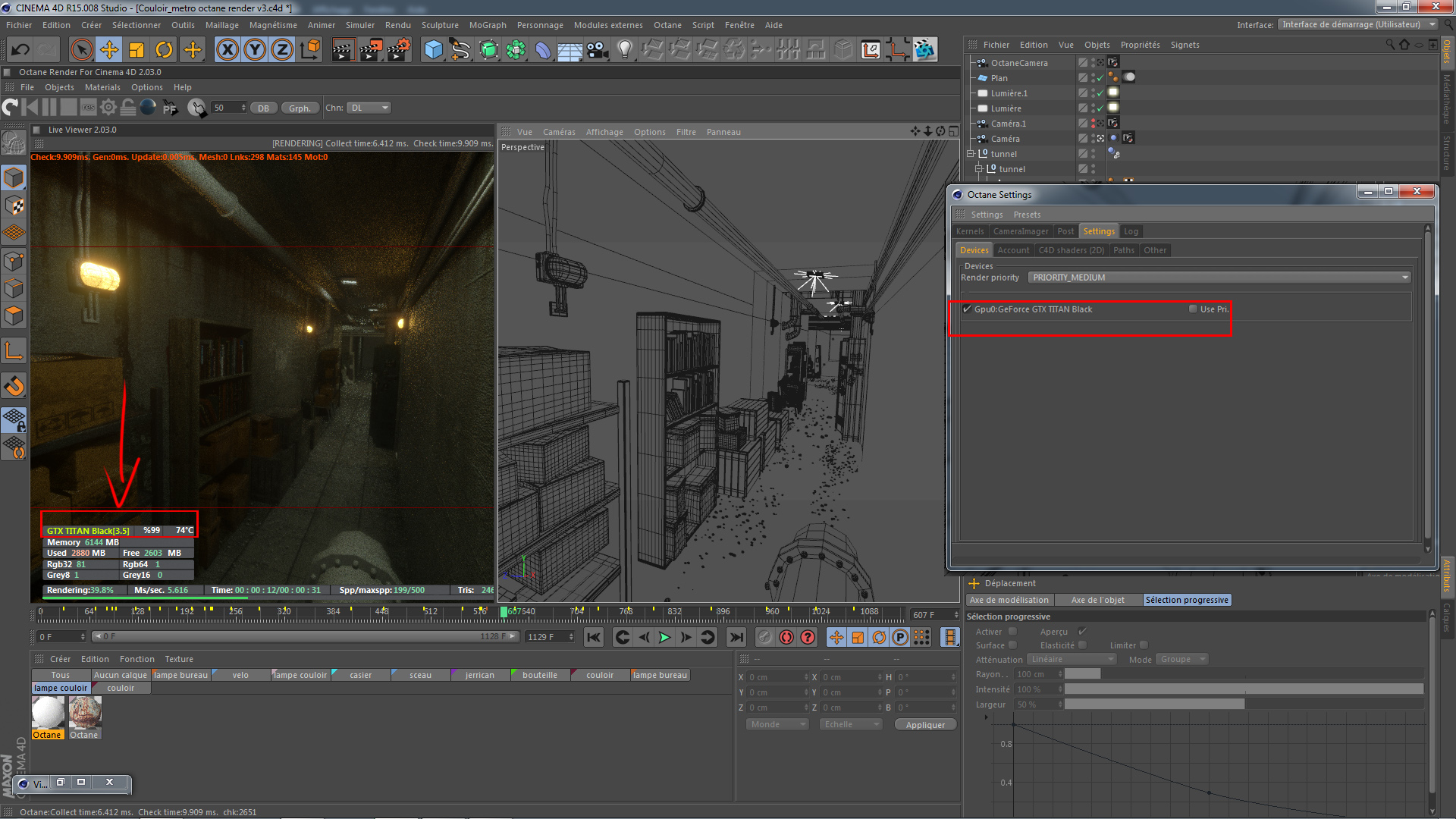Toggle Y axis lock
The width and height of the screenshot is (1456, 819).
coord(255,50)
